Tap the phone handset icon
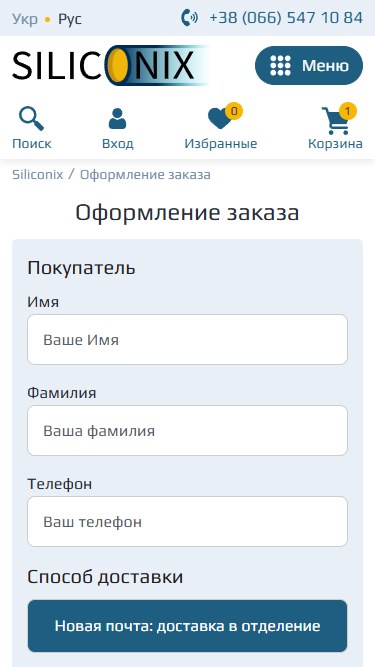Image resolution: width=375 pixels, height=667 pixels. [x=189, y=18]
